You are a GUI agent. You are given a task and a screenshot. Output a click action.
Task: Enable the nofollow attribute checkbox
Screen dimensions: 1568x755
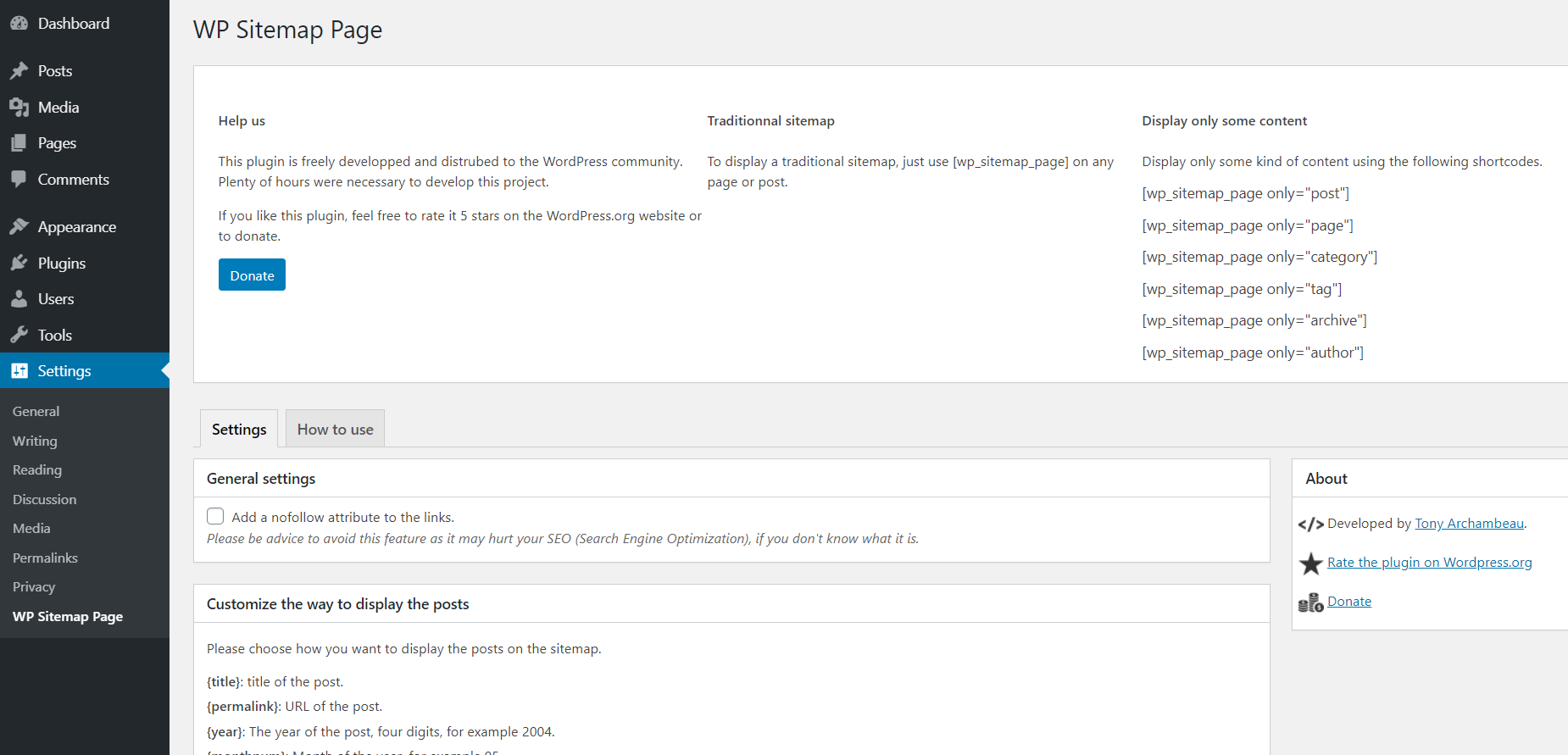point(215,516)
